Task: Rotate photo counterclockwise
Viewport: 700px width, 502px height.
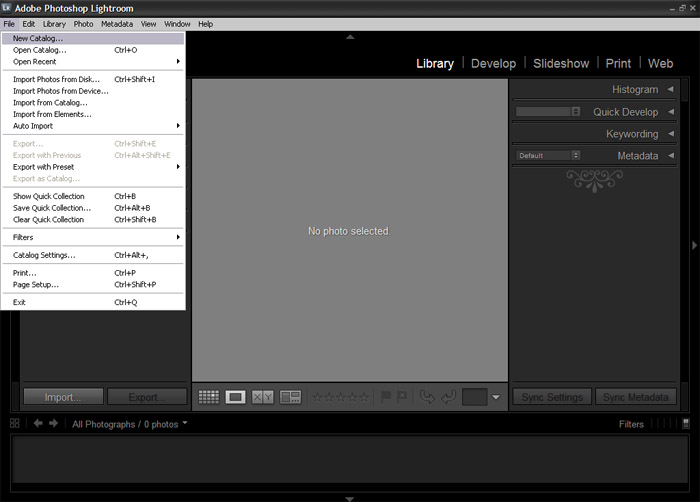Action: coord(427,397)
